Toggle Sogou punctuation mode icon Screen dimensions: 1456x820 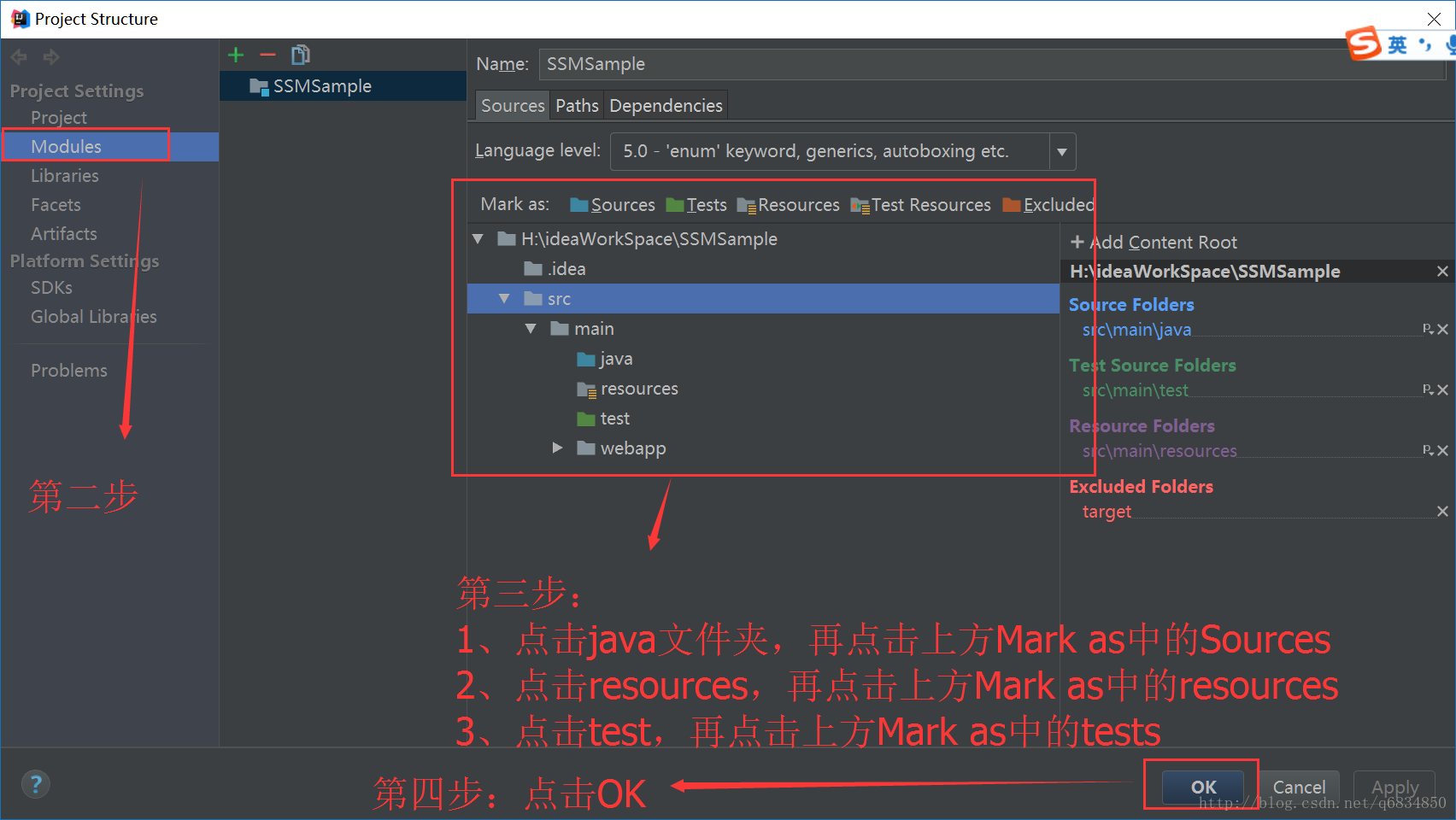[x=1424, y=44]
